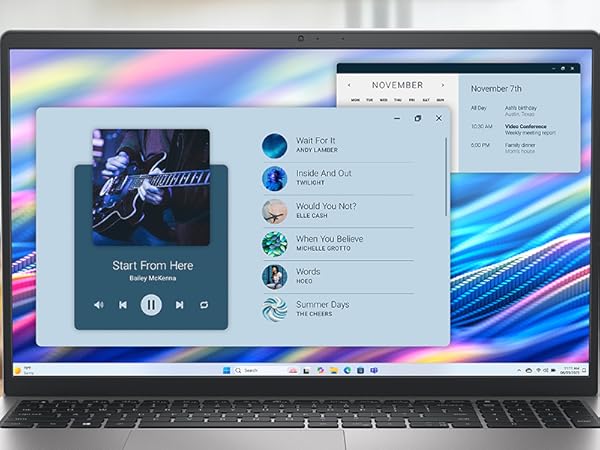Open the taskbar clock and date
This screenshot has width=600, height=450.
pos(570,370)
